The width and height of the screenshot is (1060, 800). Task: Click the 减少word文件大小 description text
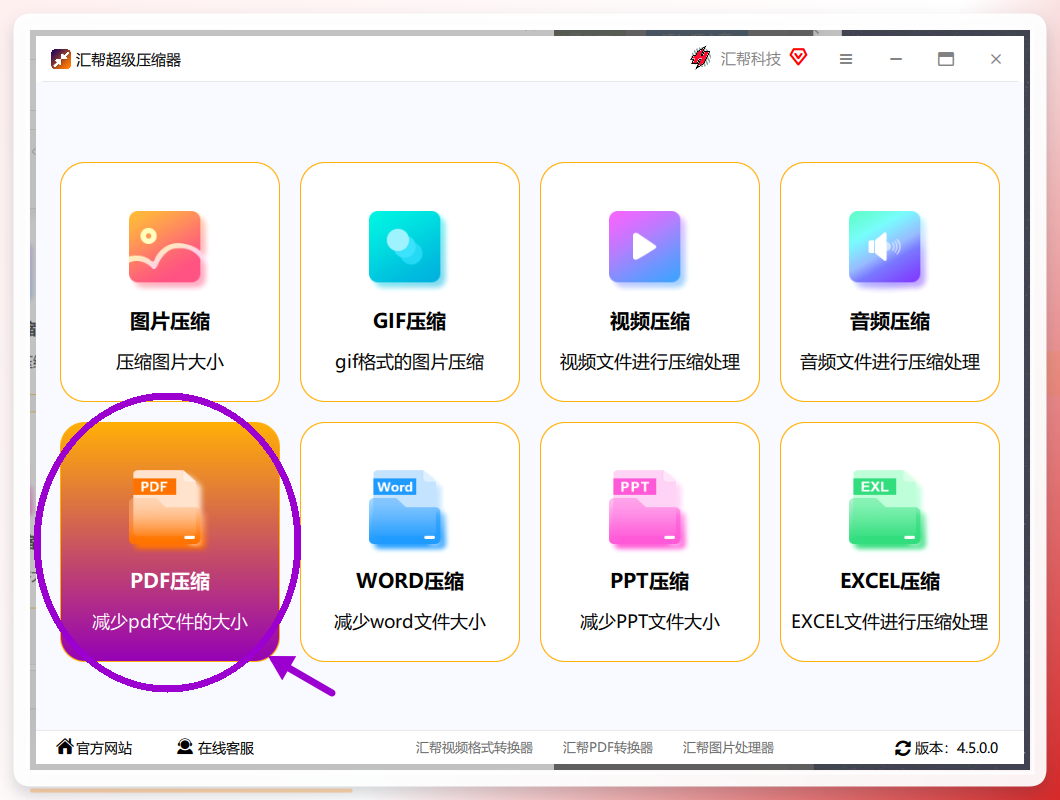[x=410, y=621]
